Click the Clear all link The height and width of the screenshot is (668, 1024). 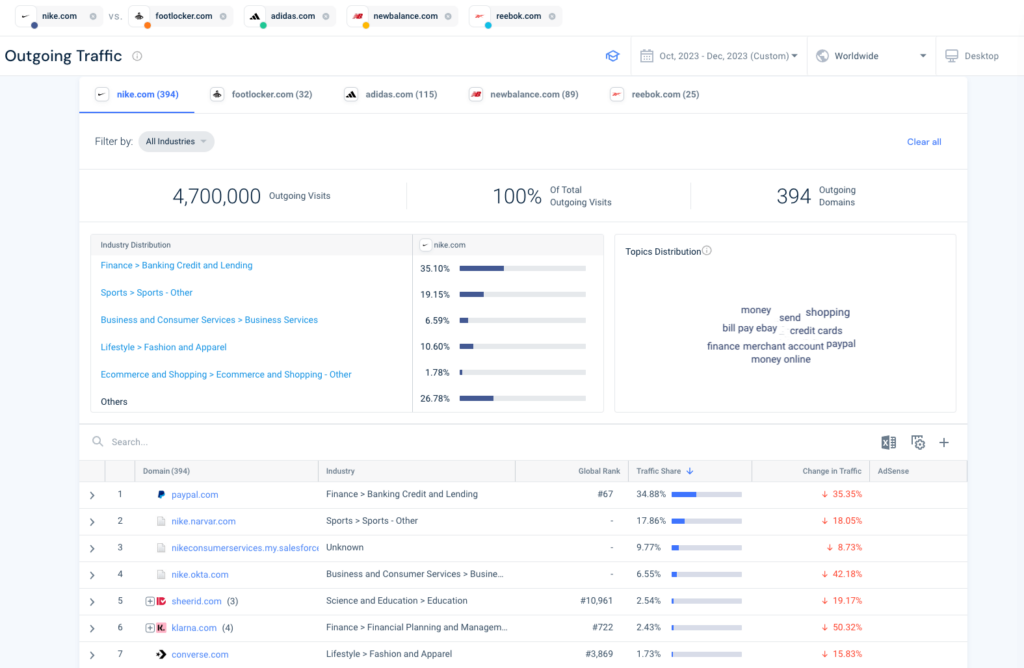pyautogui.click(x=923, y=142)
